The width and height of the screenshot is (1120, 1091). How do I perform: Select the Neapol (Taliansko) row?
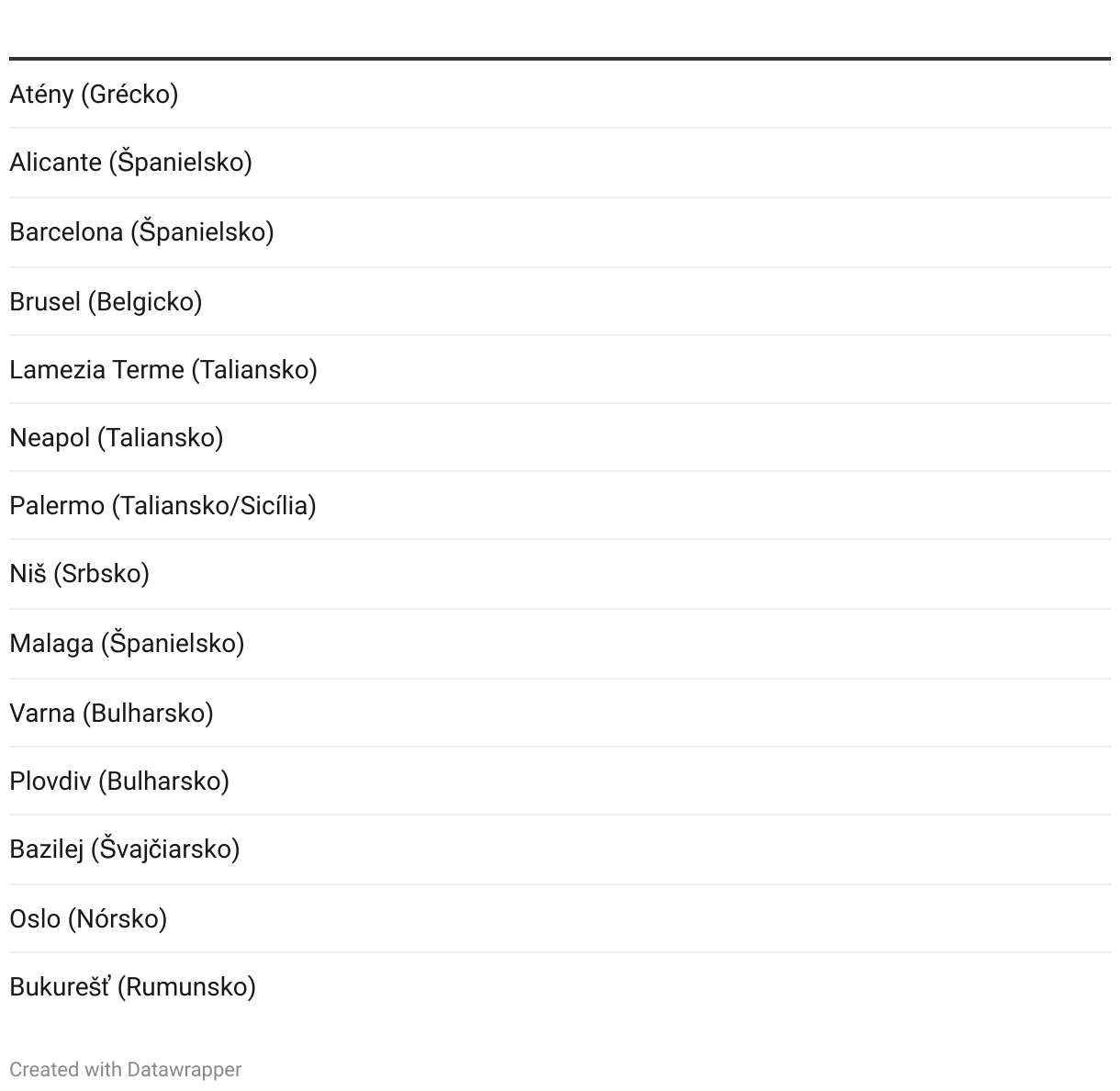pos(560,437)
